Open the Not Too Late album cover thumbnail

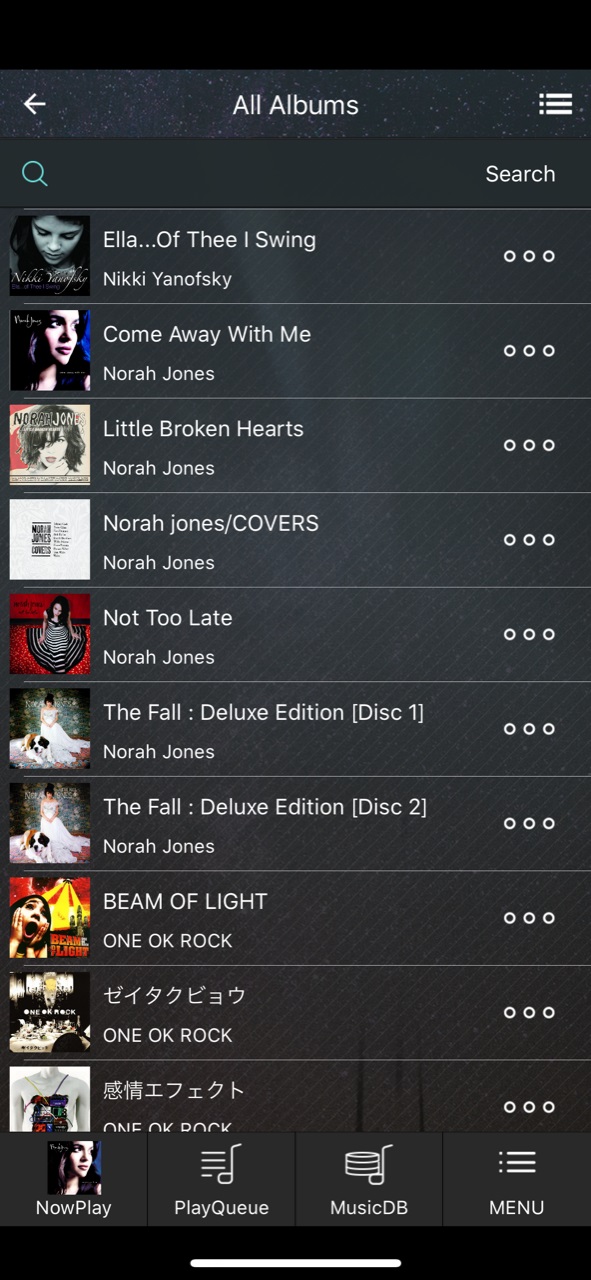[x=50, y=634]
